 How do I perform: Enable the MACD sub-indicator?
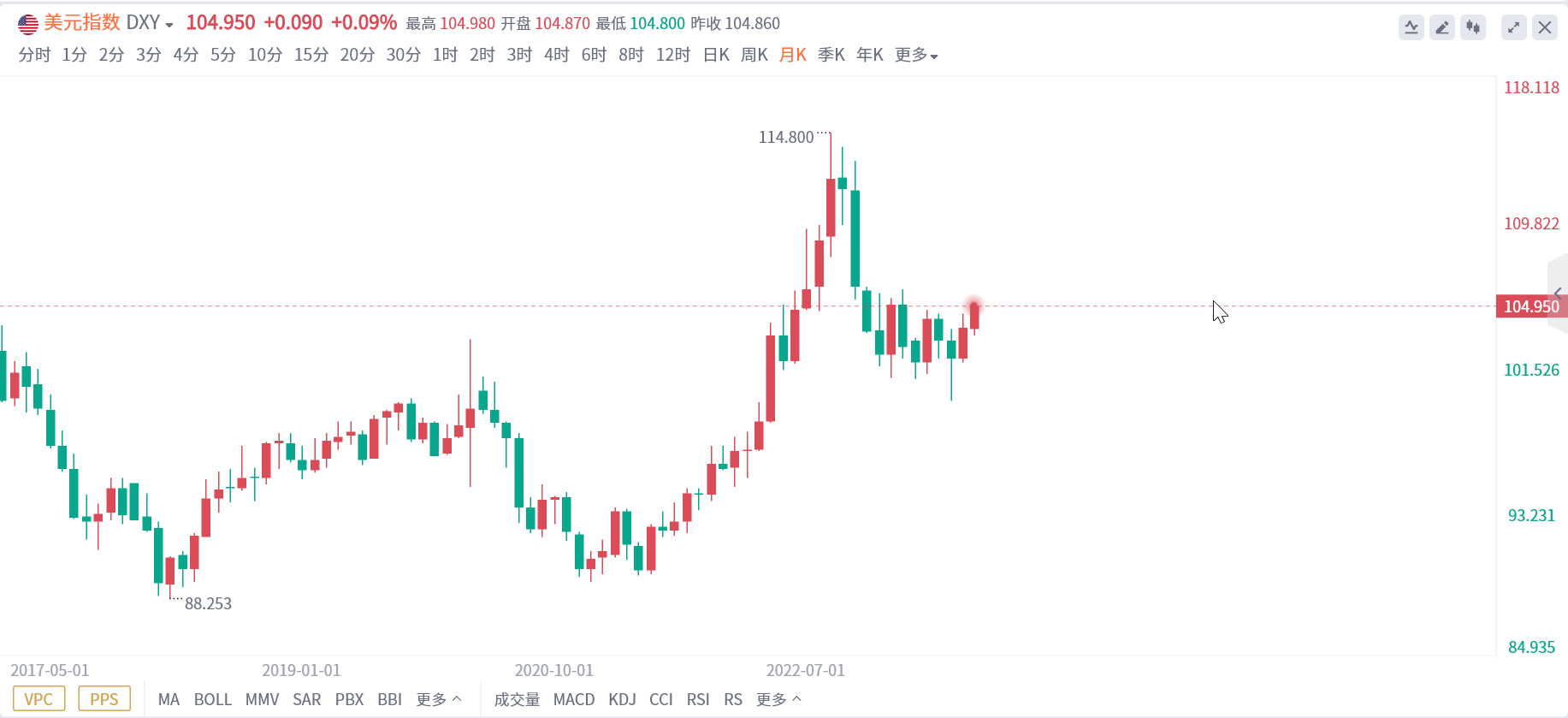point(574,699)
